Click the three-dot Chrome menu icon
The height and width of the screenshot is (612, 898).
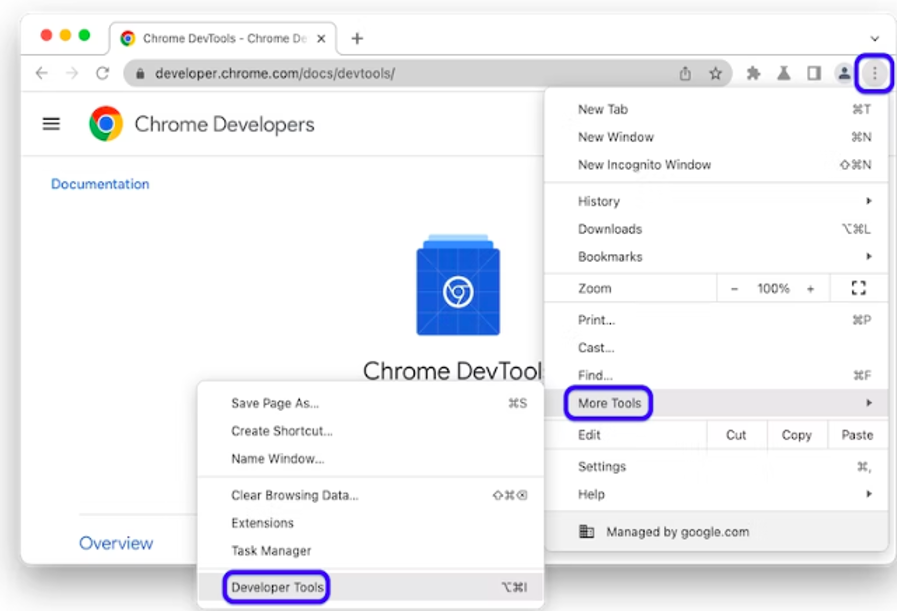[875, 73]
